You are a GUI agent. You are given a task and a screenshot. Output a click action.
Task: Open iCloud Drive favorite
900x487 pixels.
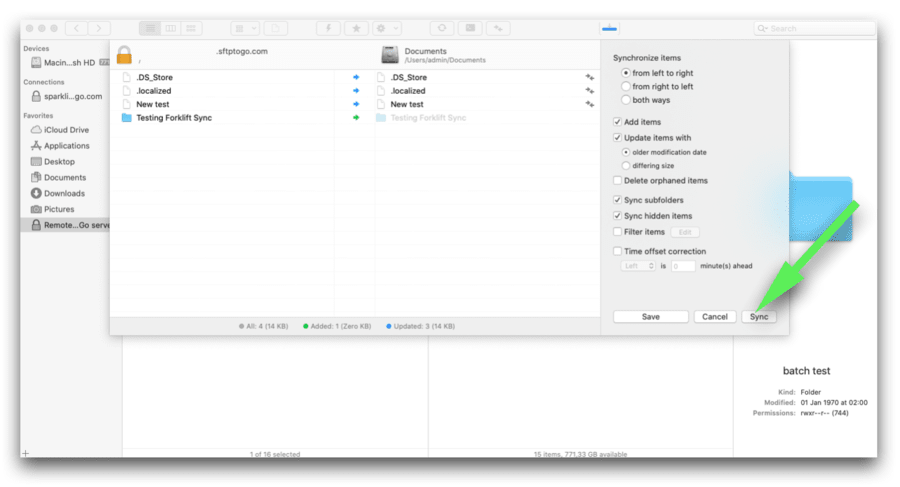[x=60, y=130]
